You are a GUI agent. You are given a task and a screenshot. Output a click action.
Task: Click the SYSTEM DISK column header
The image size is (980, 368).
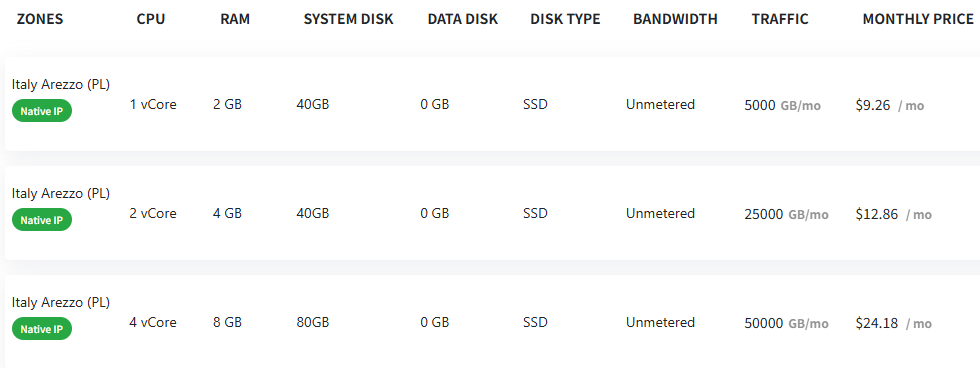pos(349,19)
